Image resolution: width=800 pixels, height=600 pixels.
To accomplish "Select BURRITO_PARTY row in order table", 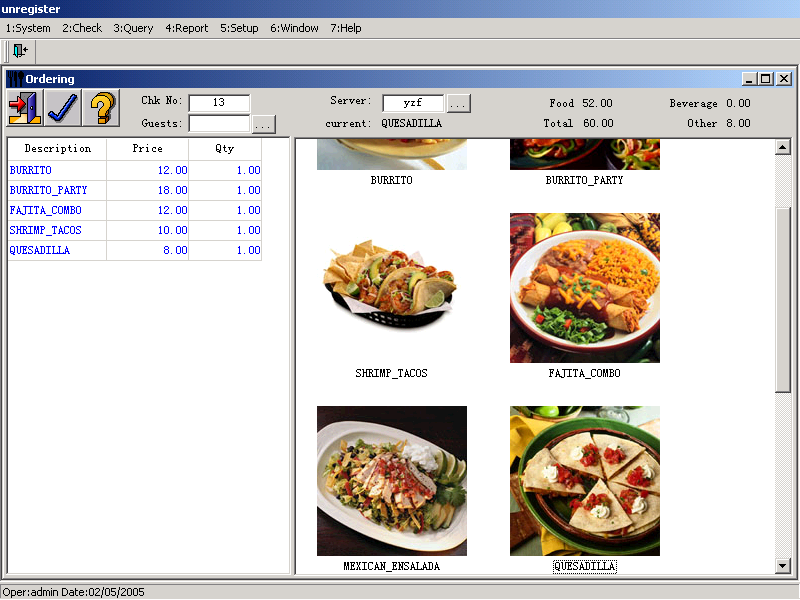I will (135, 190).
